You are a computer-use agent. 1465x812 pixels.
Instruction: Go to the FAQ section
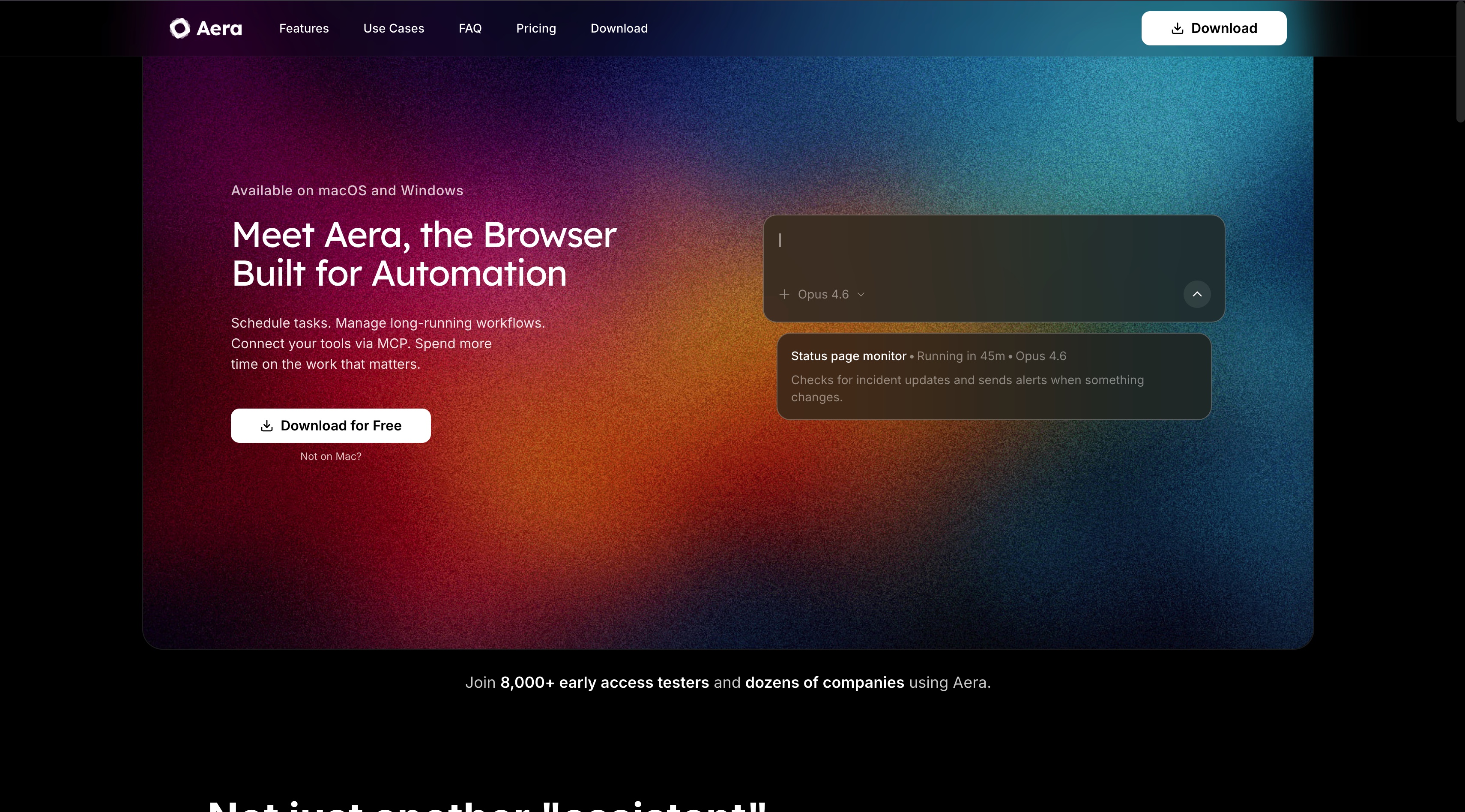click(x=470, y=28)
